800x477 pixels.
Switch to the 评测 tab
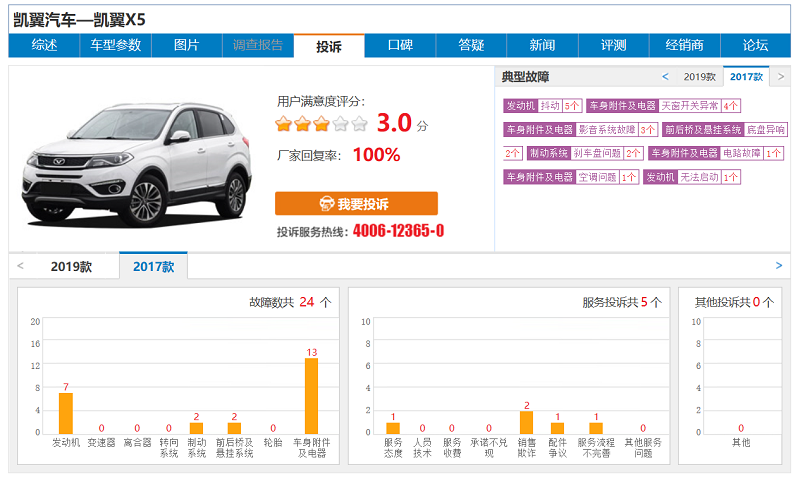click(x=613, y=45)
